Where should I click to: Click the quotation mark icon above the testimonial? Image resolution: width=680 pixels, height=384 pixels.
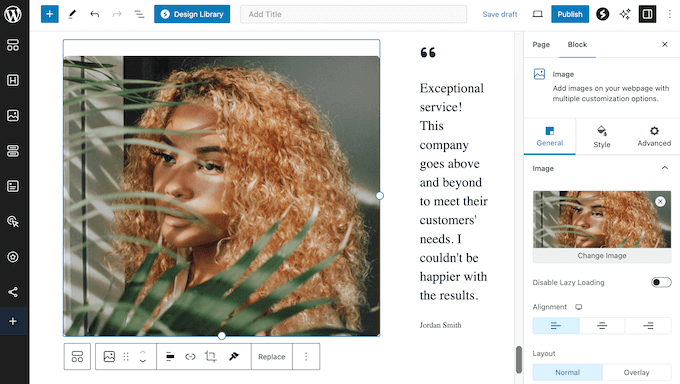(x=428, y=53)
